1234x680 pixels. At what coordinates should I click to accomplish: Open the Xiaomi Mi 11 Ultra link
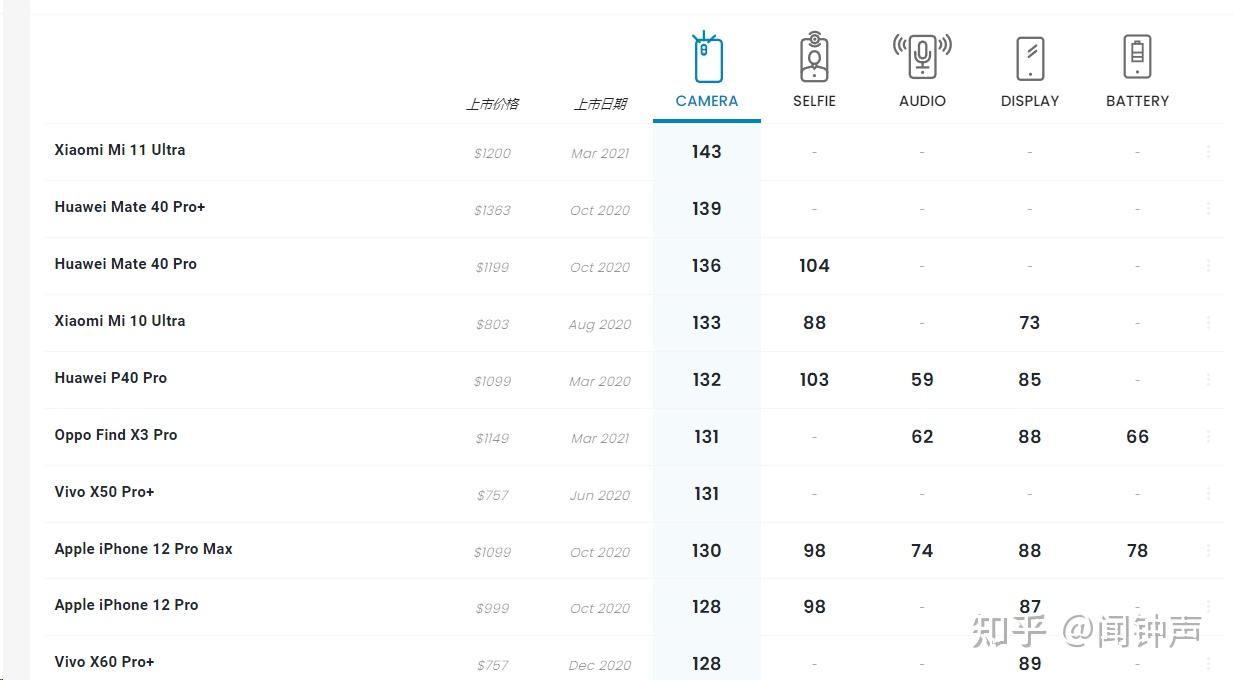tap(120, 150)
